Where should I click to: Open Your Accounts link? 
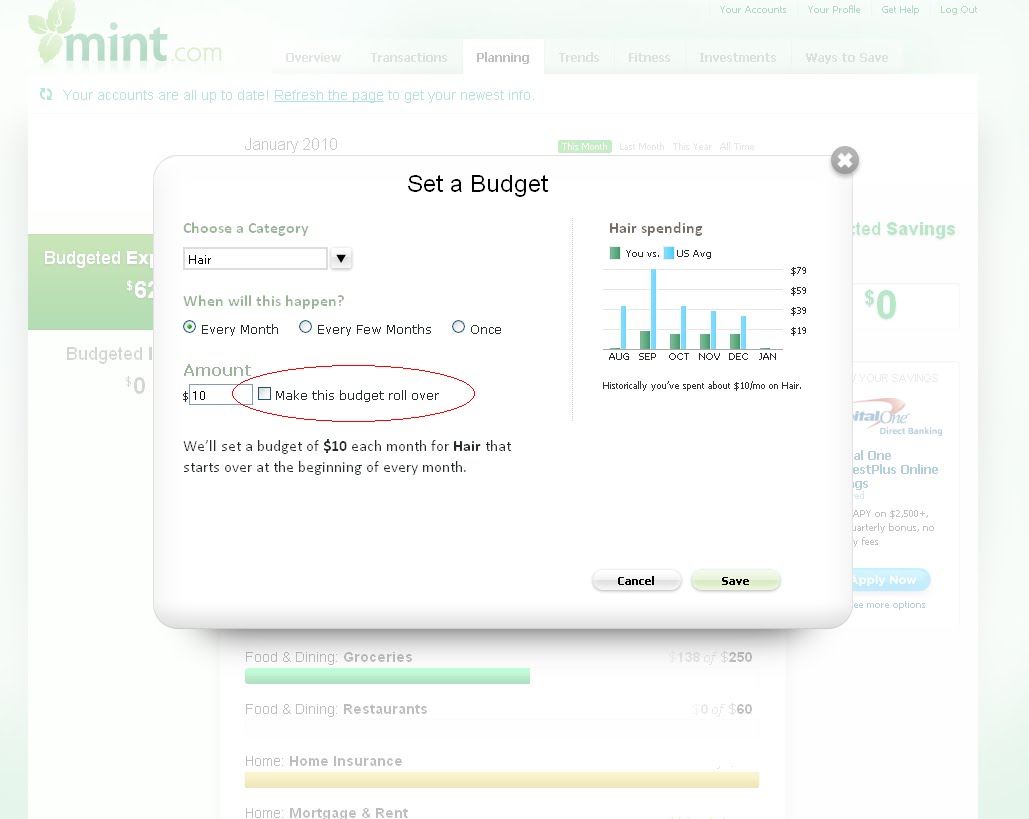tap(753, 10)
